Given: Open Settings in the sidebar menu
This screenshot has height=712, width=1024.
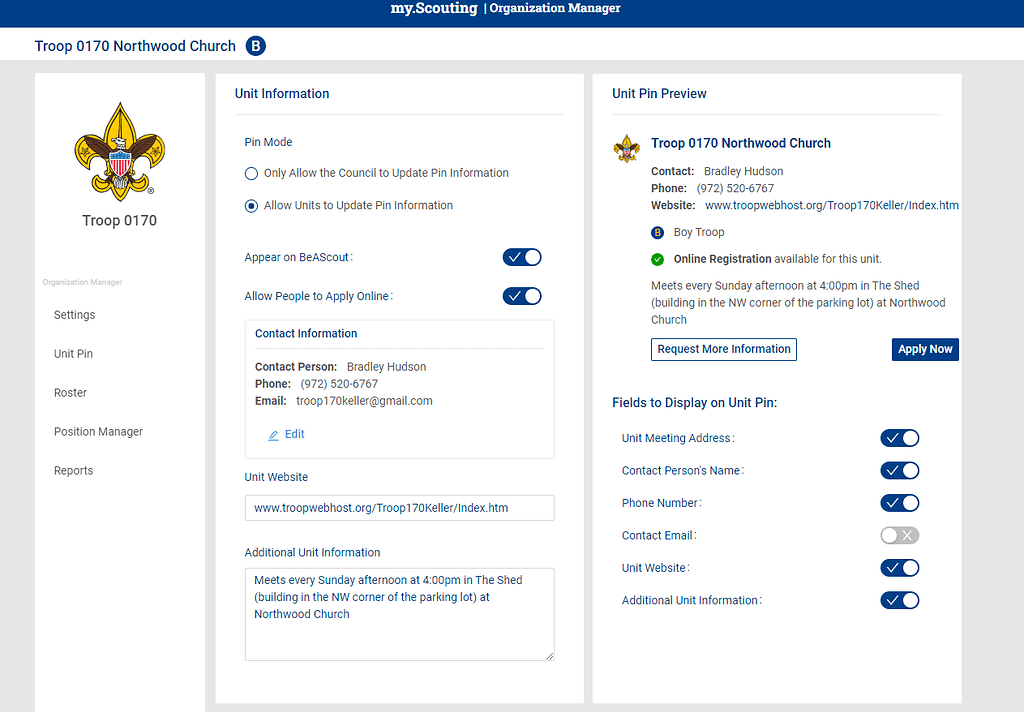Looking at the screenshot, I should 74,315.
